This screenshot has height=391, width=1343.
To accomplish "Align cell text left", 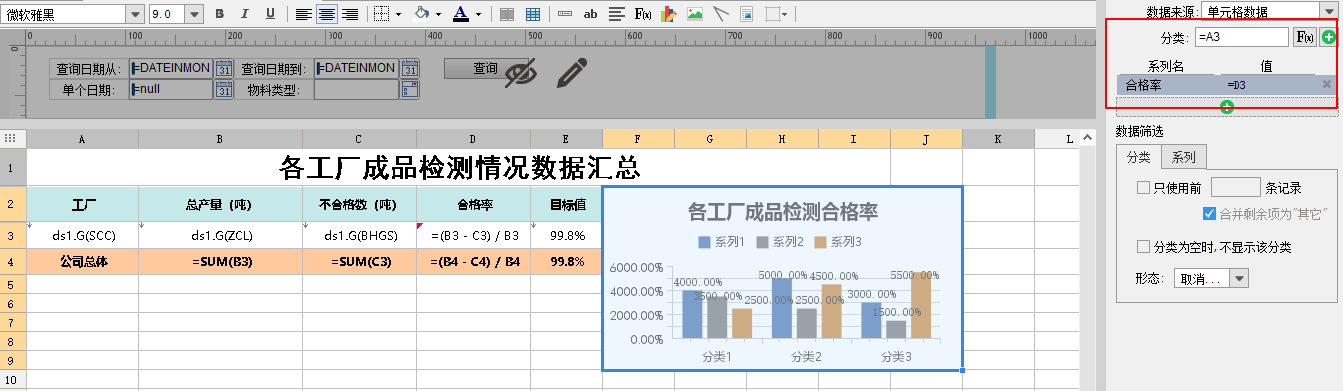I will pyautogui.click(x=304, y=14).
